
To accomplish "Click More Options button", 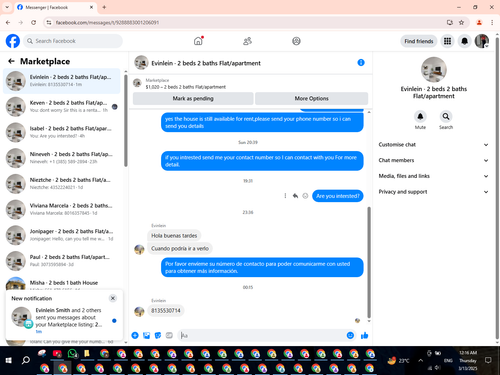I will pos(311,98).
